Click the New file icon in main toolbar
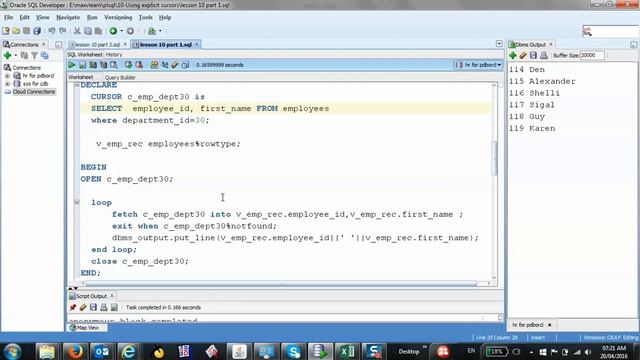The width and height of the screenshot is (640, 360). (6, 31)
